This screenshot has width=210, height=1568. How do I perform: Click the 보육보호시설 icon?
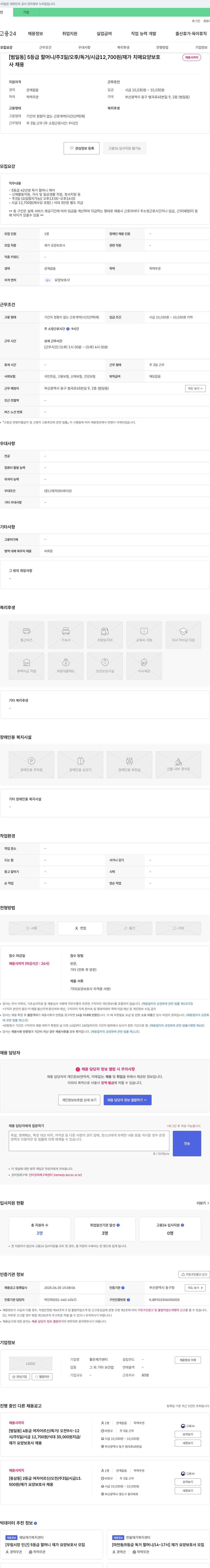[x=105, y=666]
